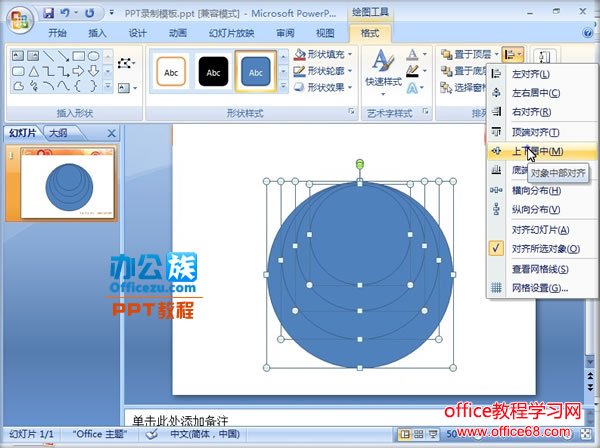Open 形状样式 dialog launcher
The image size is (600, 448).
tap(351, 111)
